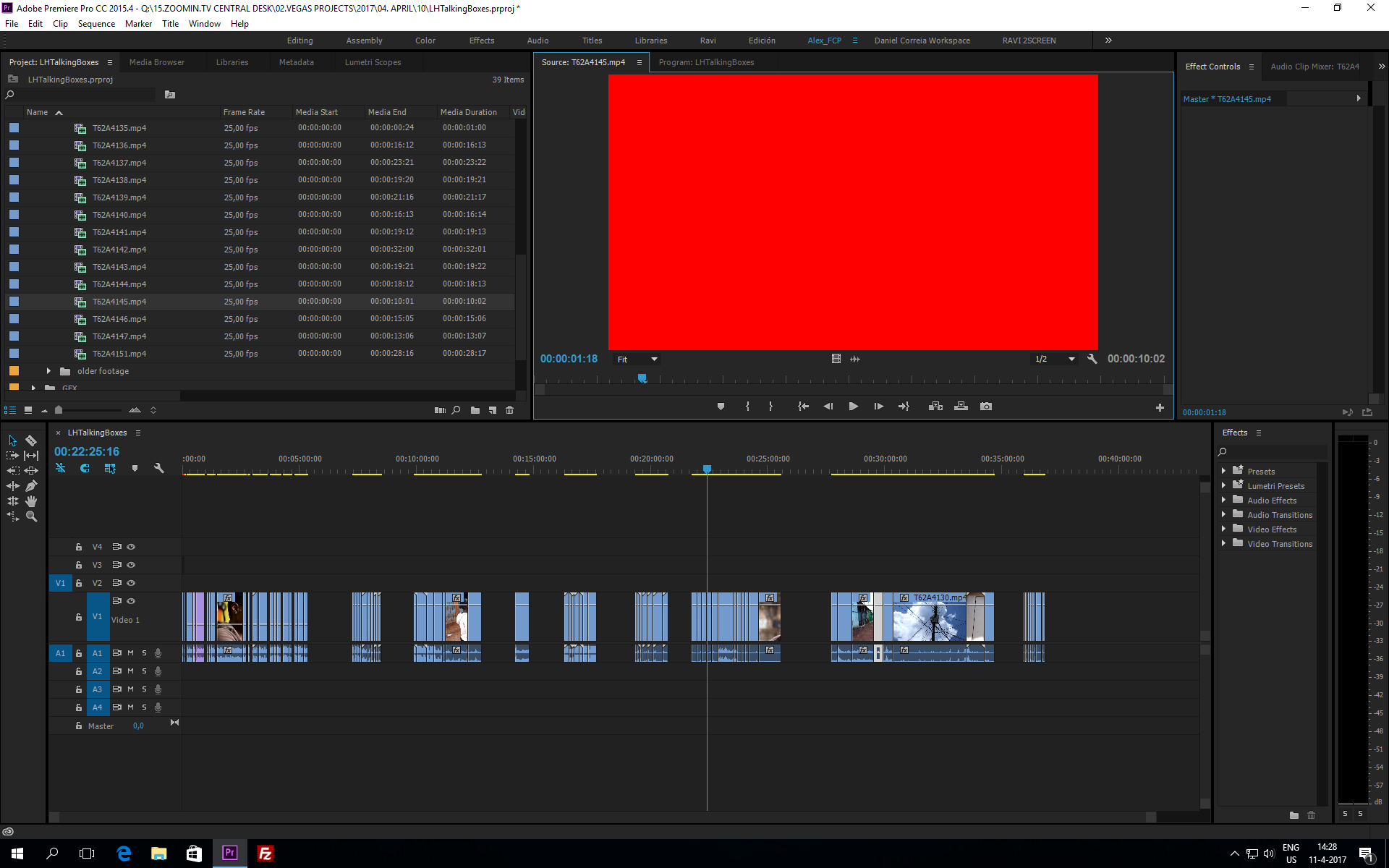The image size is (1389, 868).
Task: Sort project items by Frame Rate column
Action: click(244, 112)
